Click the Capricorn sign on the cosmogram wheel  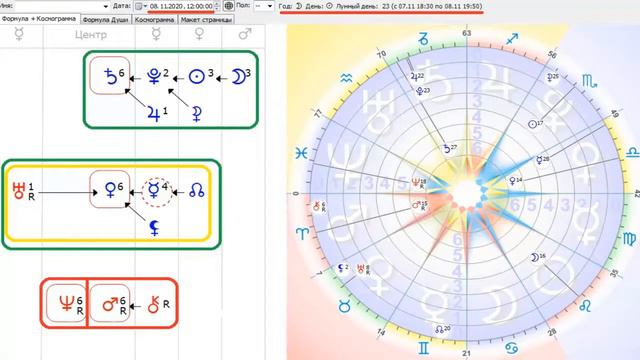(x=424, y=39)
